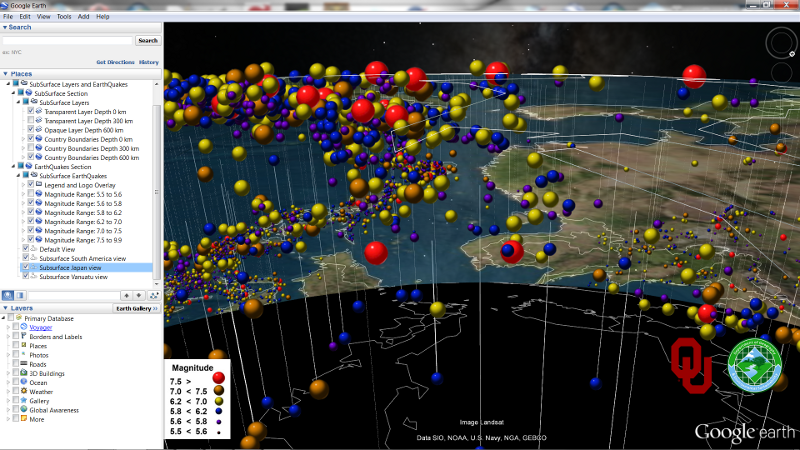
Task: Open the Add menu
Action: (x=83, y=16)
